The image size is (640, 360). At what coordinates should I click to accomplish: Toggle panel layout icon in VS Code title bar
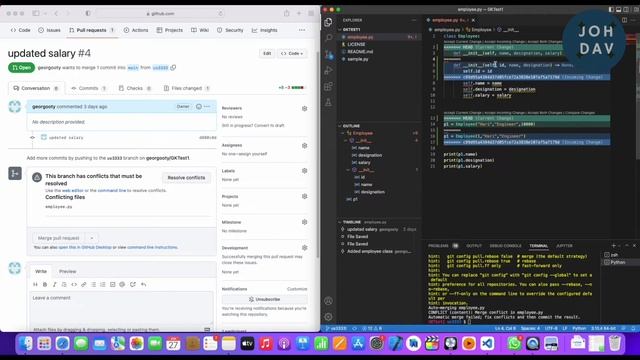coord(618,9)
